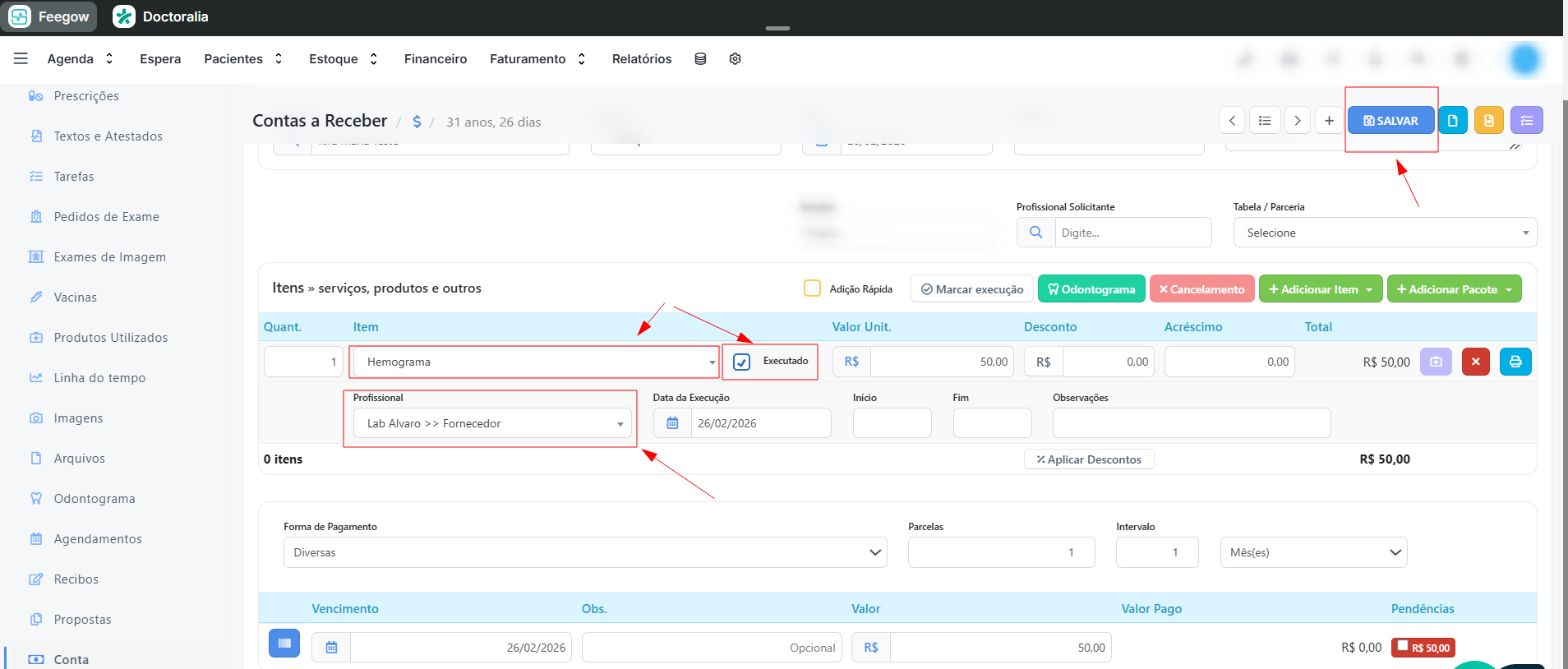
Task: Click the blue card icon in Vencimento row
Action: tap(284, 644)
